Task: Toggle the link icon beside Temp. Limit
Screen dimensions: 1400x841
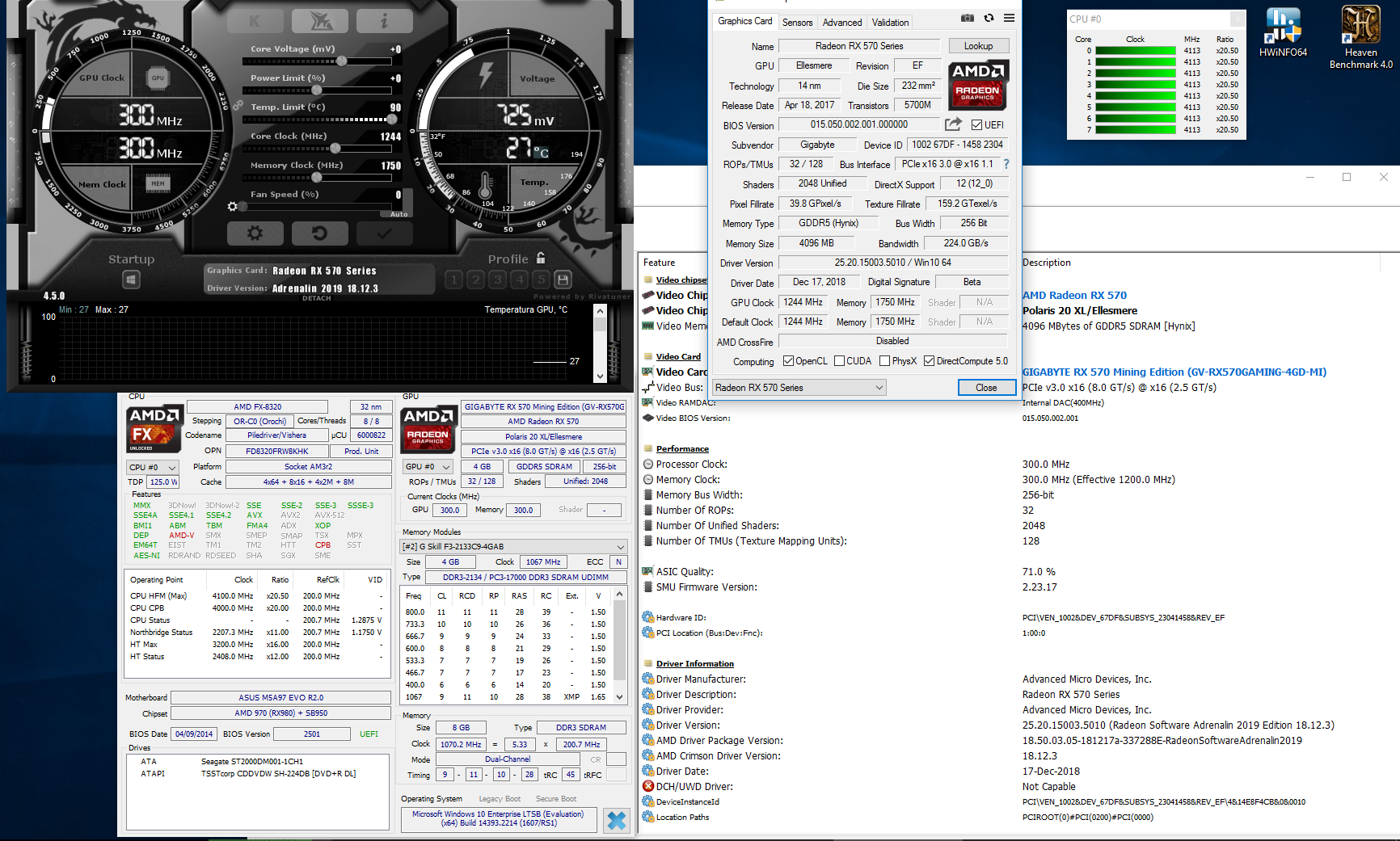Action: tap(238, 106)
